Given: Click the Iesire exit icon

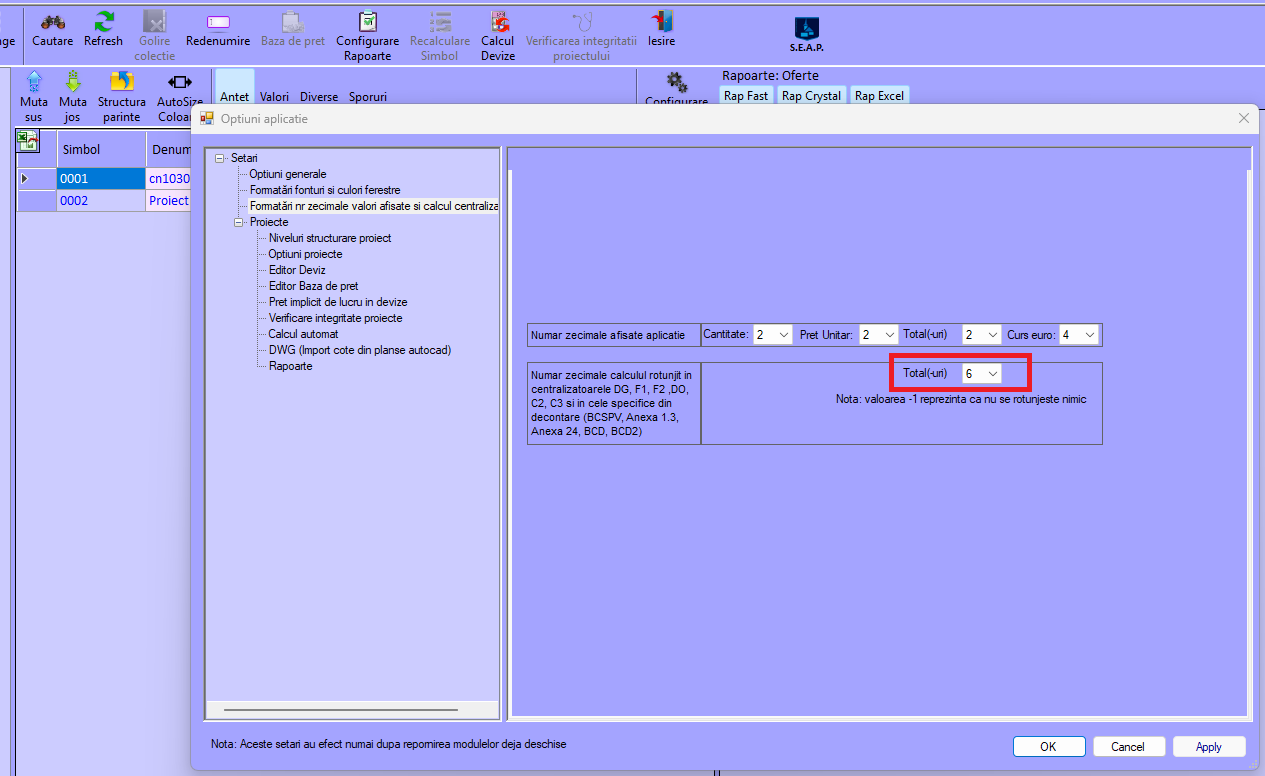Looking at the screenshot, I should coord(661,22).
